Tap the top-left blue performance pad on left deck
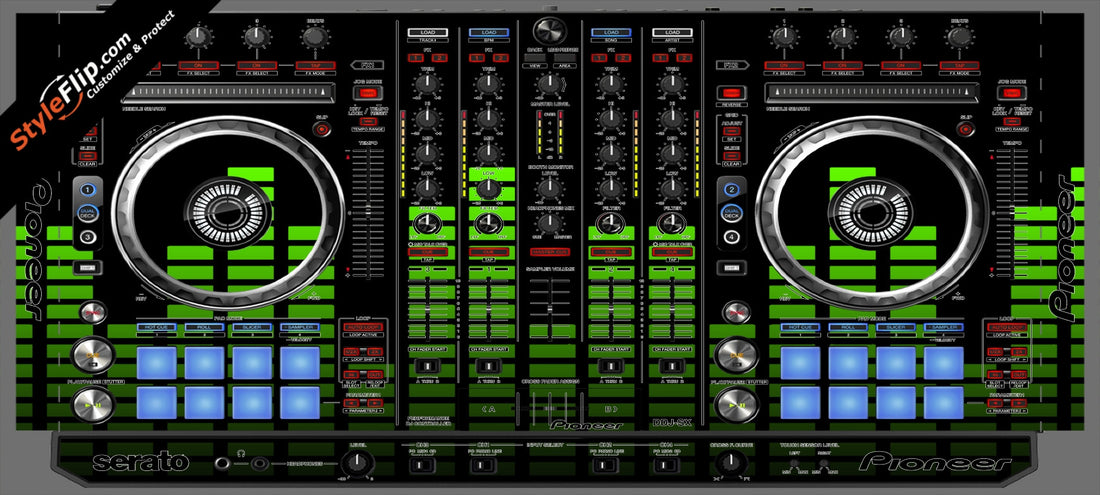 156,363
